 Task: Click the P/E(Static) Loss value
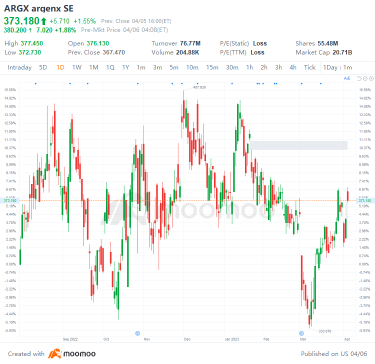click(260, 43)
